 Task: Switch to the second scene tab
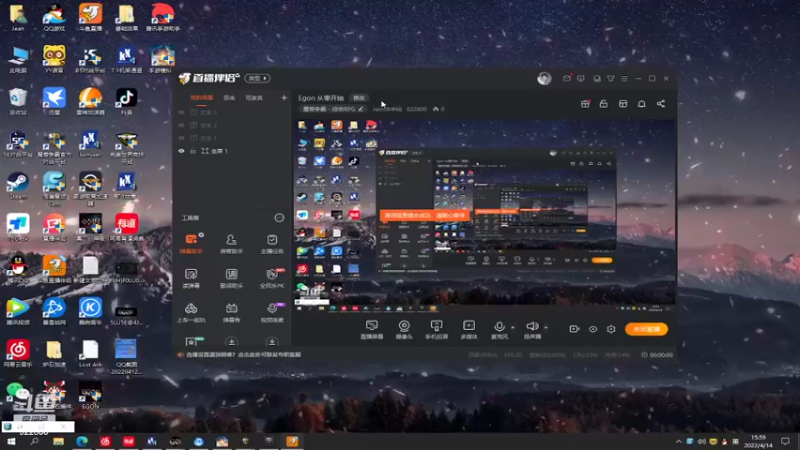tap(229, 97)
